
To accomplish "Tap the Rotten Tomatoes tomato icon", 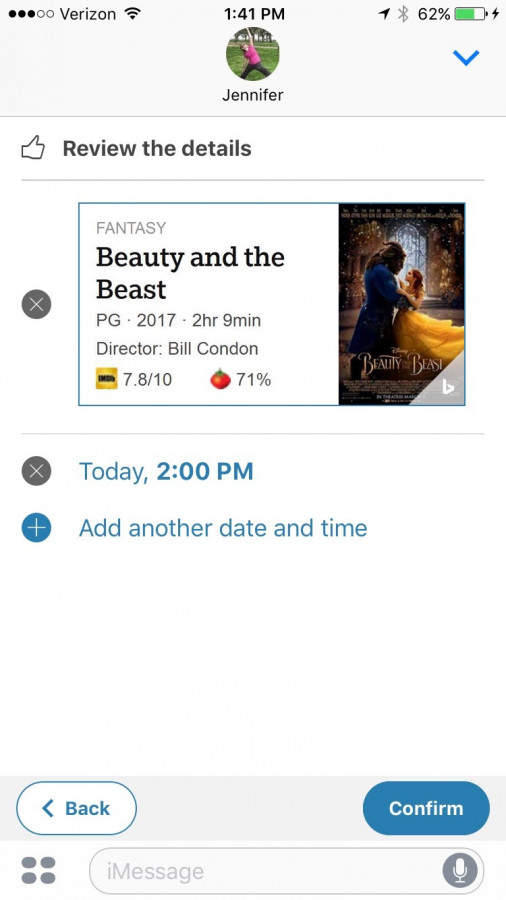I will click(x=220, y=379).
